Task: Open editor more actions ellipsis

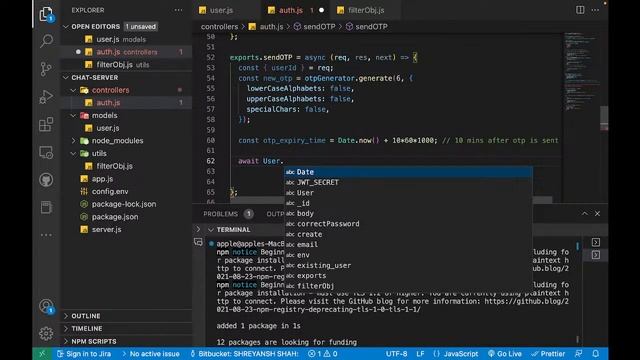Action: (596, 10)
